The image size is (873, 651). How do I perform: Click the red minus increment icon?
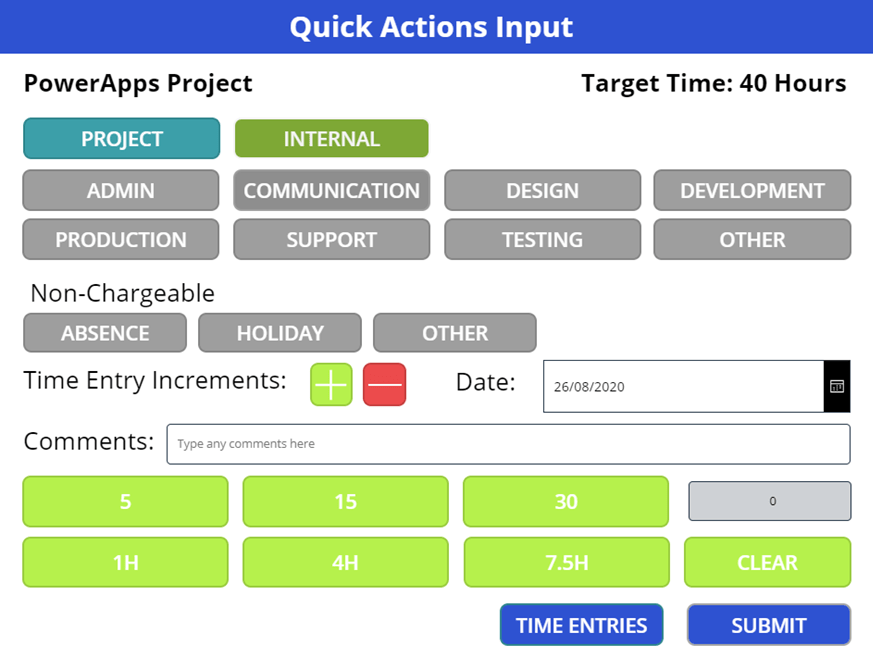click(x=384, y=384)
